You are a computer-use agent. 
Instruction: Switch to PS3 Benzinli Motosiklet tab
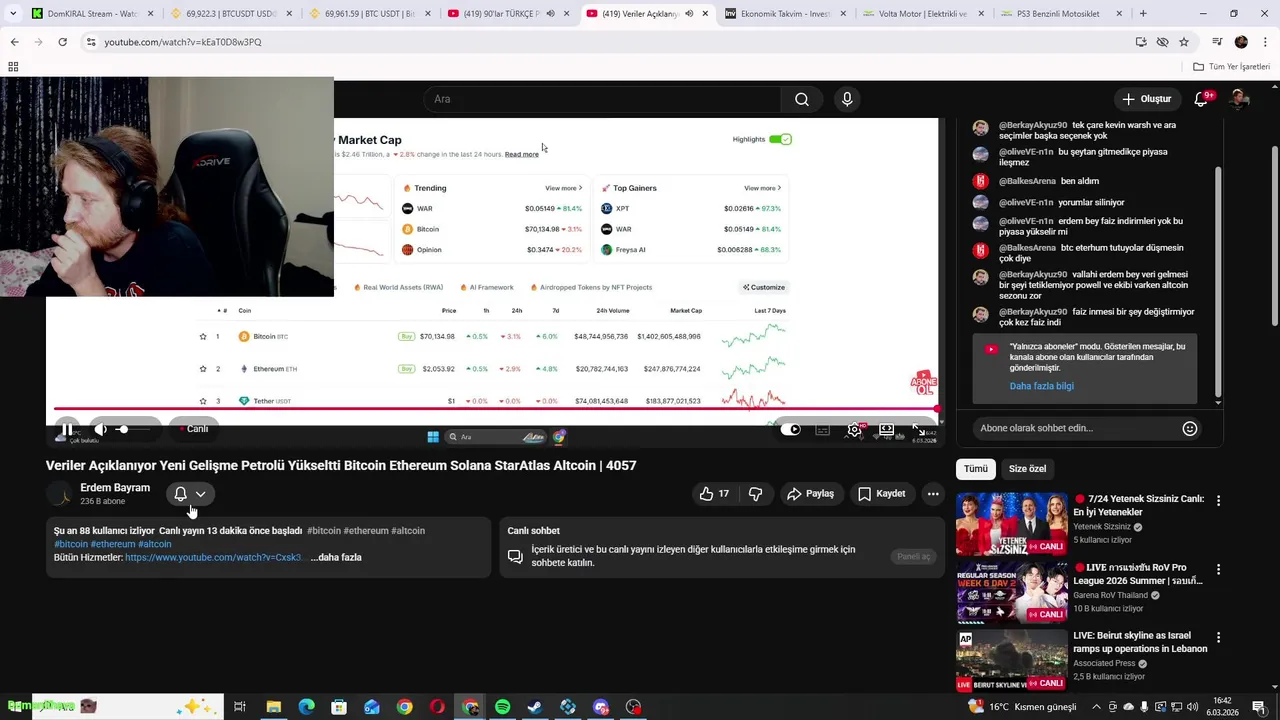1062,14
